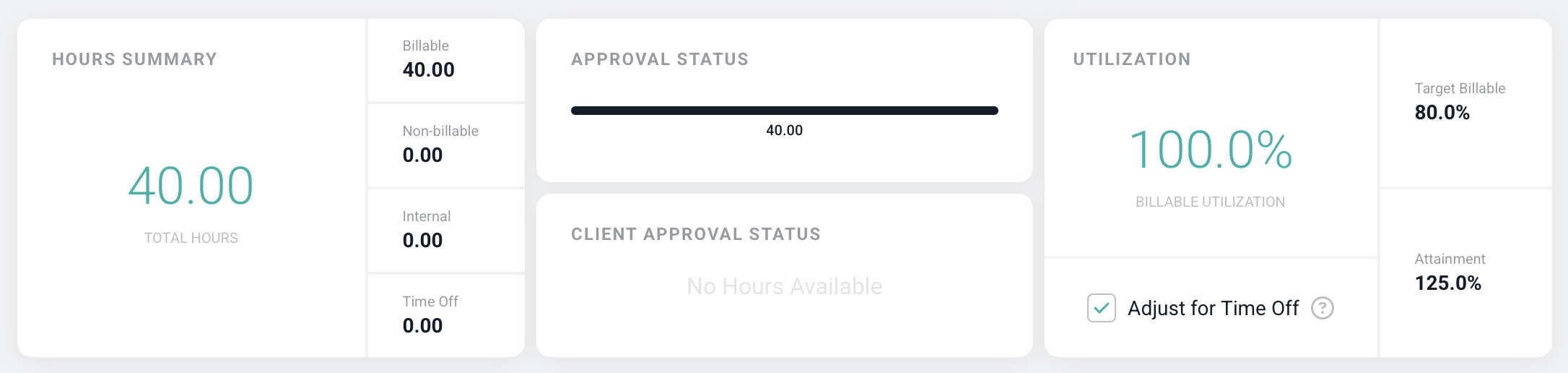
Task: Select the Time Off hours tile
Action: [x=446, y=315]
